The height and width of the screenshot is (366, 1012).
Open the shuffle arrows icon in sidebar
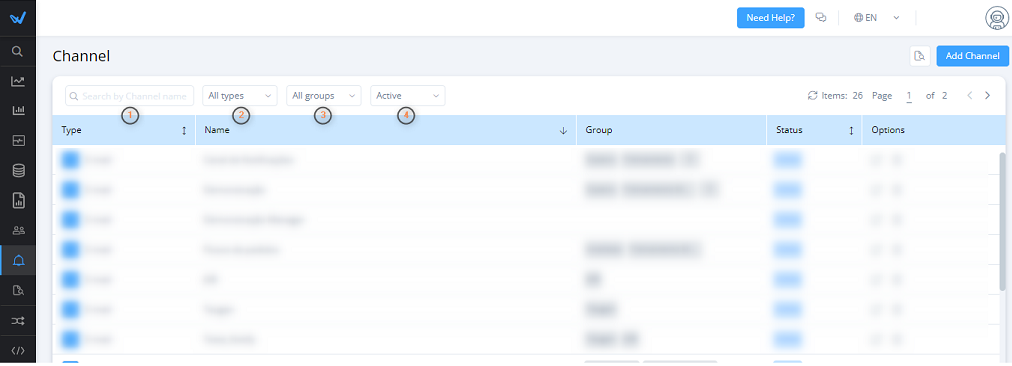pyautogui.click(x=18, y=320)
